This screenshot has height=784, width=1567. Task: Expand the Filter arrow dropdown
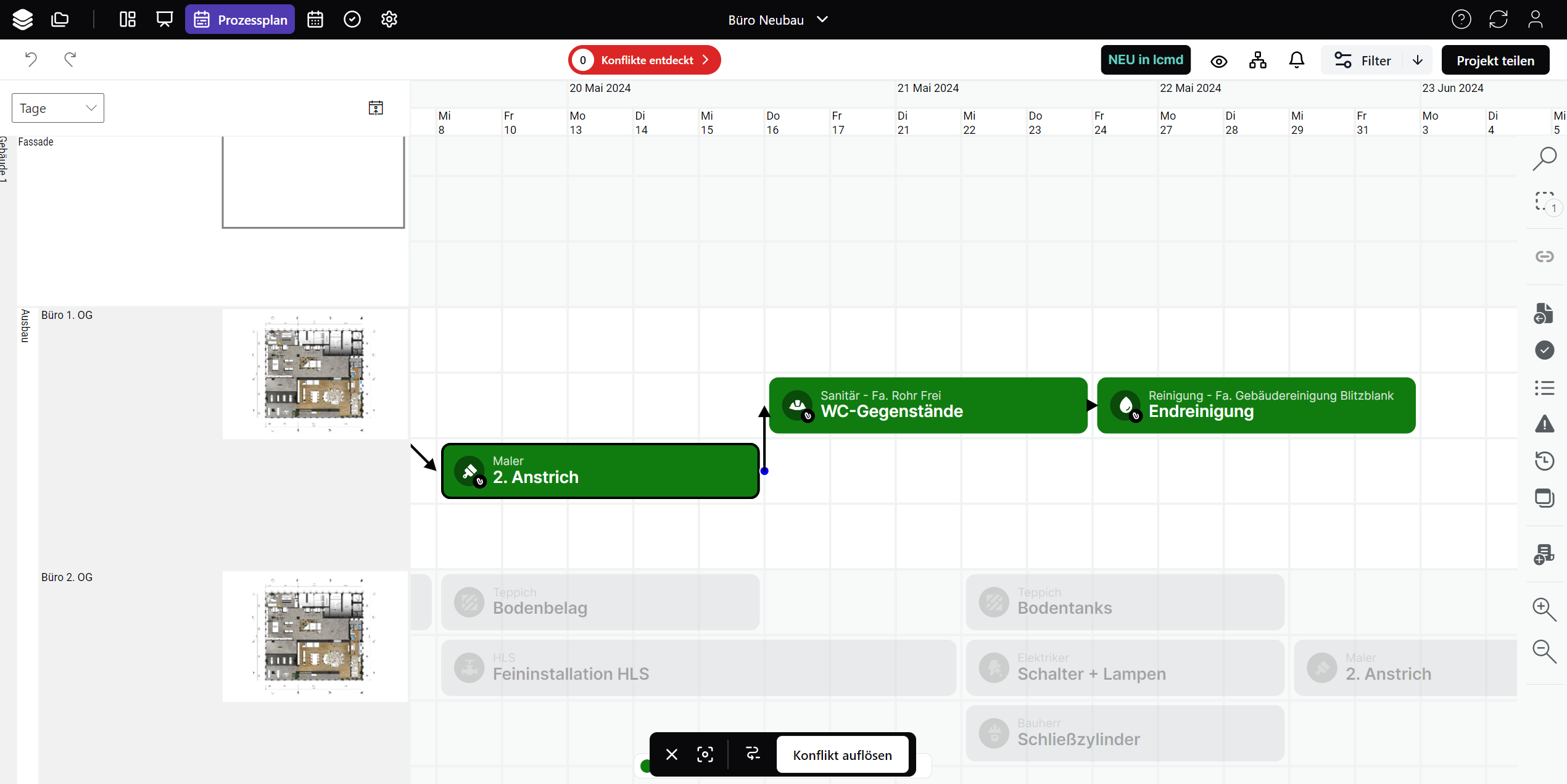(x=1418, y=60)
